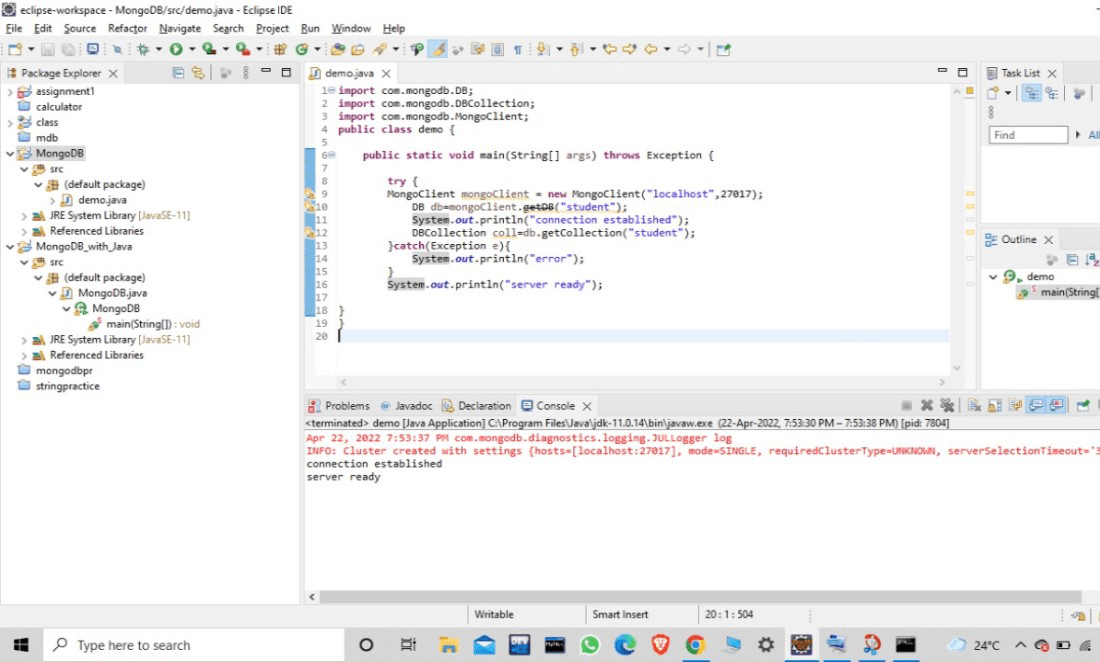This screenshot has height=662, width=1100.
Task: Collapse the MongoDB_with_Java project
Action: pyautogui.click(x=9, y=247)
